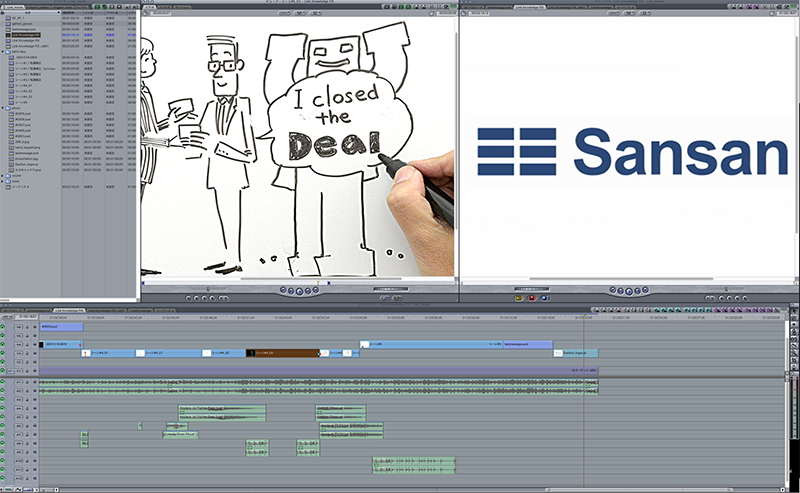Click the Timeline playhead marker
Screen dimensions: 800x493
(x=584, y=316)
